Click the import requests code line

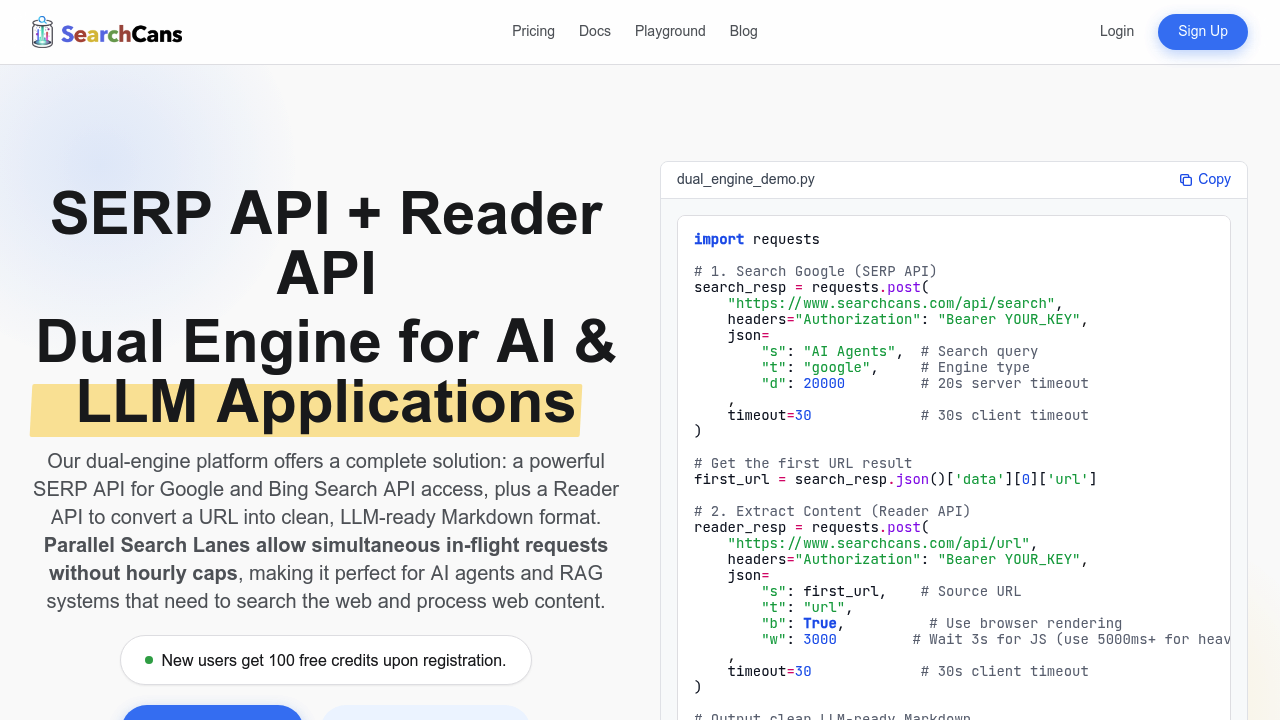(756, 239)
